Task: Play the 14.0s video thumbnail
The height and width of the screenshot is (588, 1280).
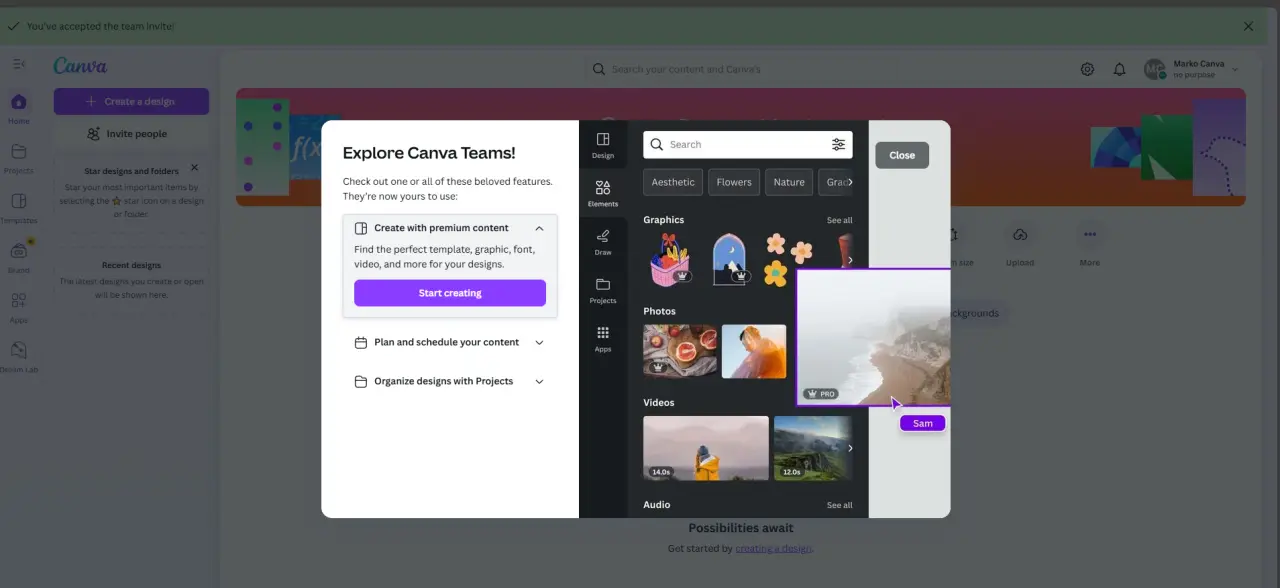Action: pyautogui.click(x=706, y=448)
